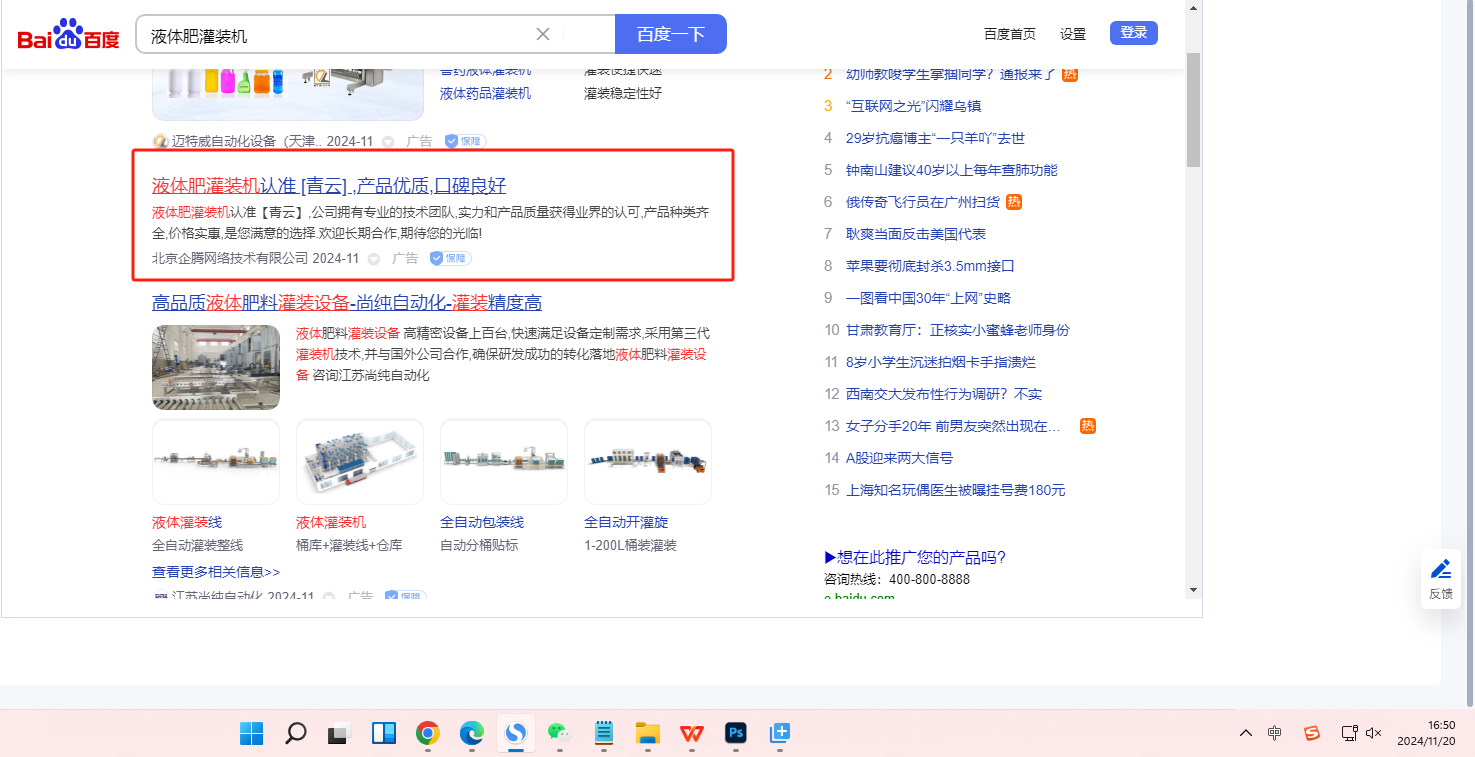Click the product image above 全自动开灌旋
The image size is (1475, 757).
pyautogui.click(x=648, y=462)
